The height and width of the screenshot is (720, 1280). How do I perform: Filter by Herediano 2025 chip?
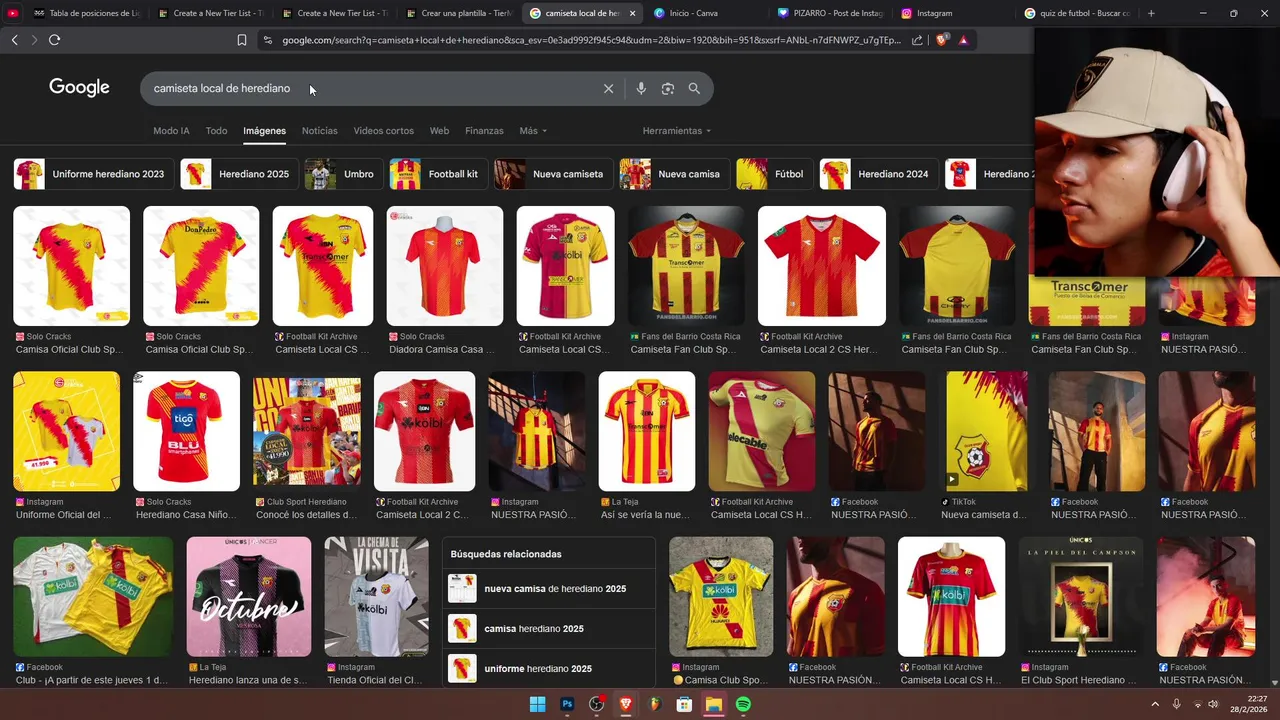tap(238, 174)
